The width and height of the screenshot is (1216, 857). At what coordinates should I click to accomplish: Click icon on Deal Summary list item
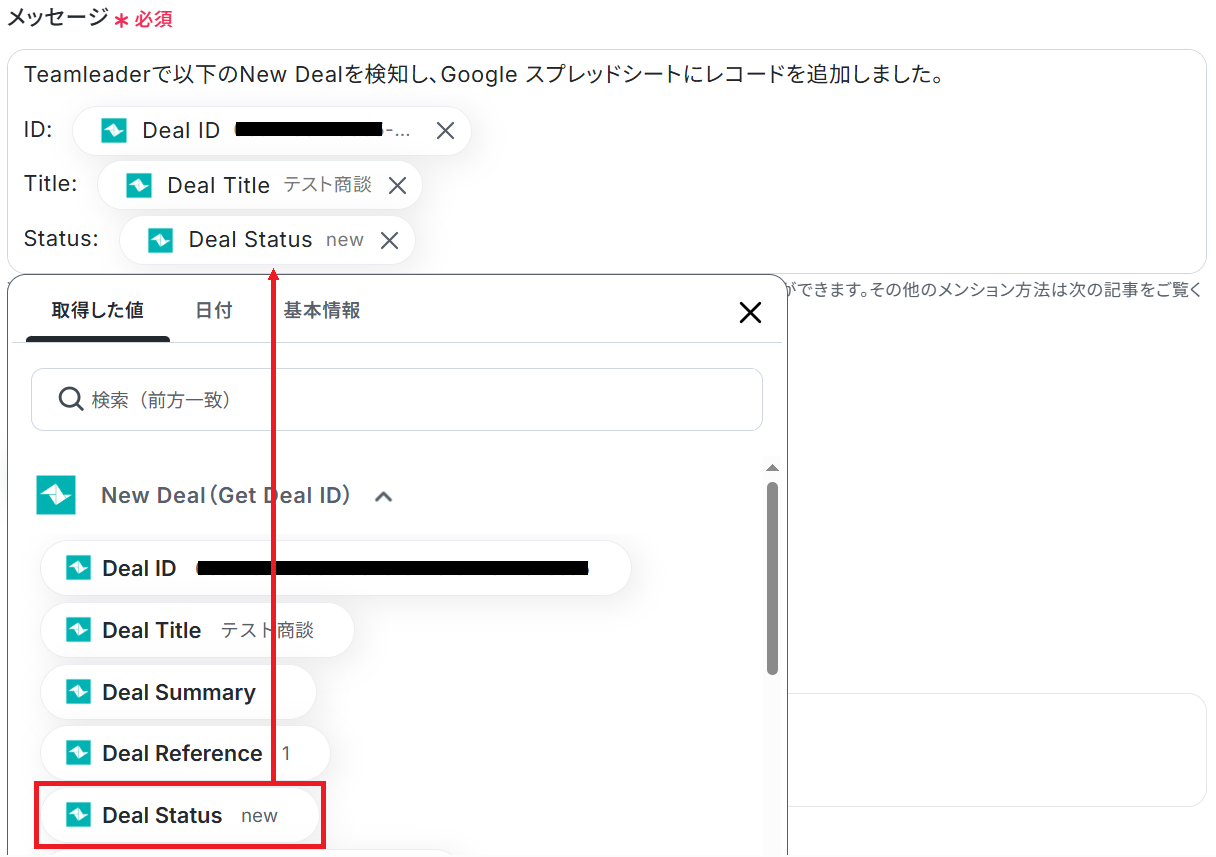click(x=78, y=692)
